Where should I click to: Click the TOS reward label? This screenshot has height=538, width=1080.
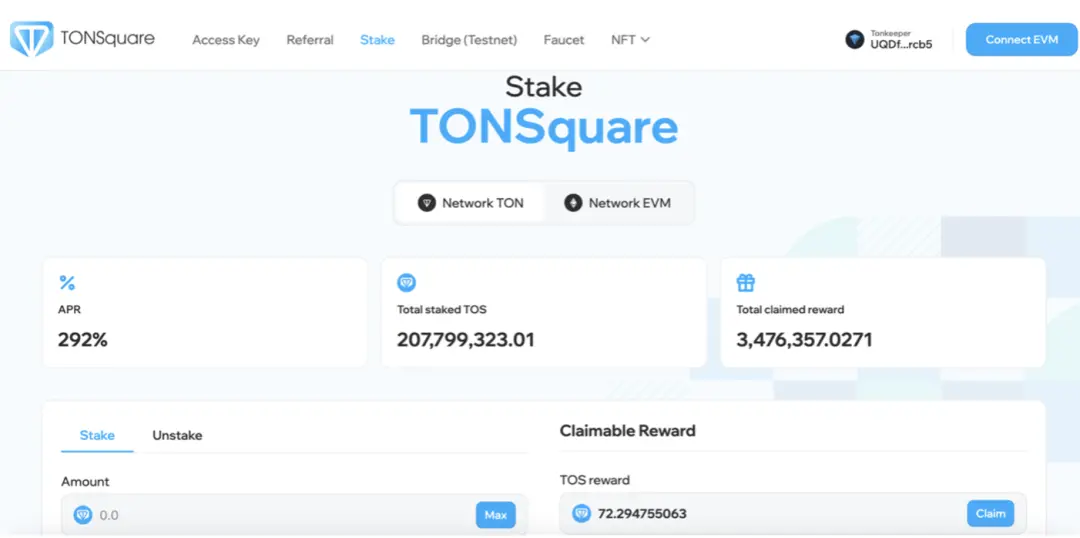pos(595,480)
